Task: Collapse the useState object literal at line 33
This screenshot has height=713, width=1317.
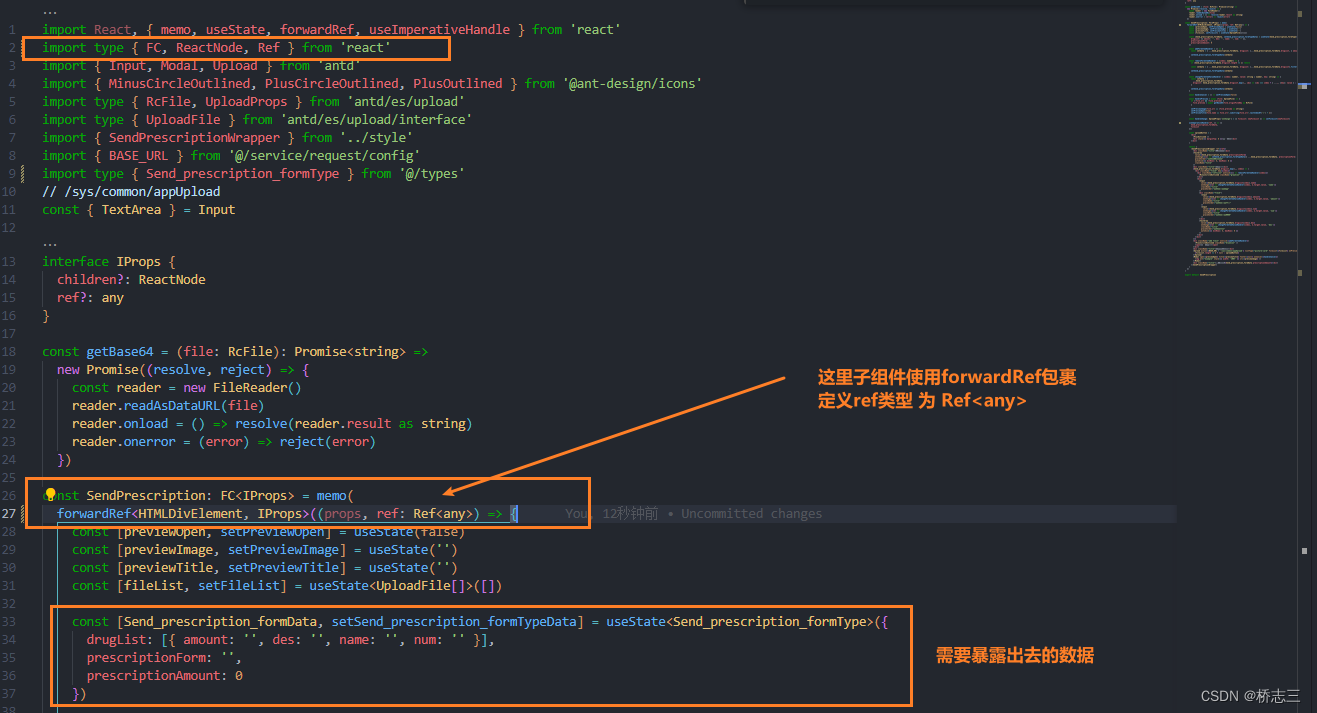Action: (x=33, y=621)
